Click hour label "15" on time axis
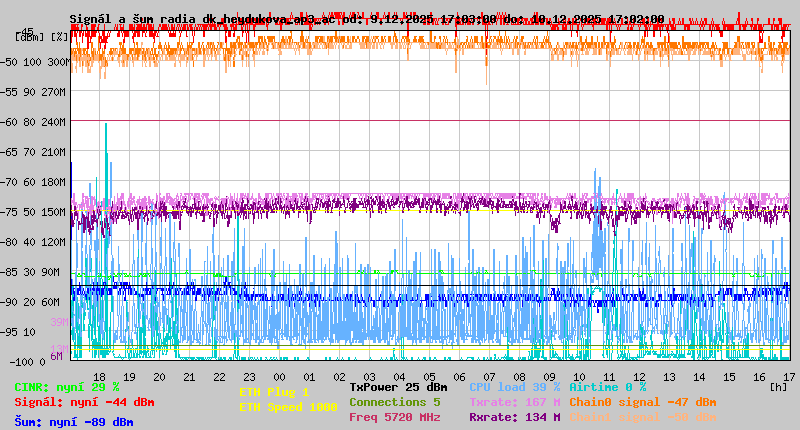This screenshot has height=430, width=800. click(730, 377)
